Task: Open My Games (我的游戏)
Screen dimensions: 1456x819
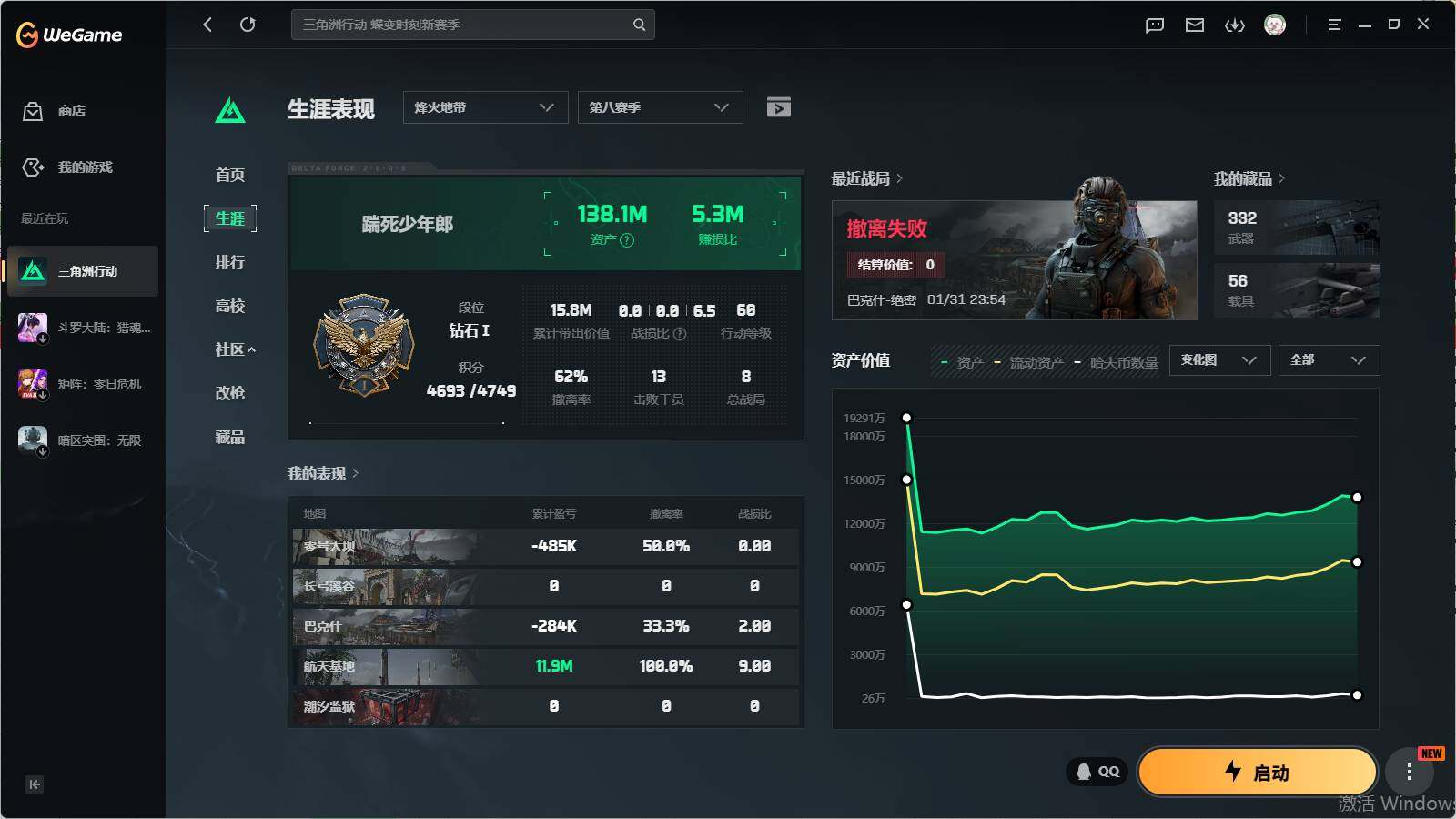Action: 67,167
